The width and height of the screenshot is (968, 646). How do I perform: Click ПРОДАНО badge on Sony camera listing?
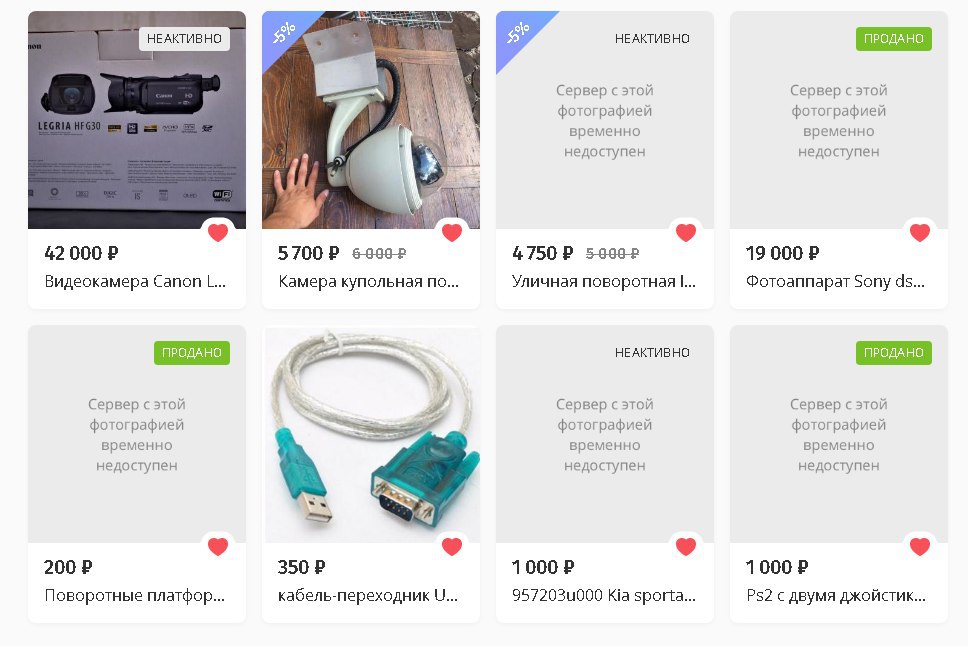pyautogui.click(x=894, y=39)
